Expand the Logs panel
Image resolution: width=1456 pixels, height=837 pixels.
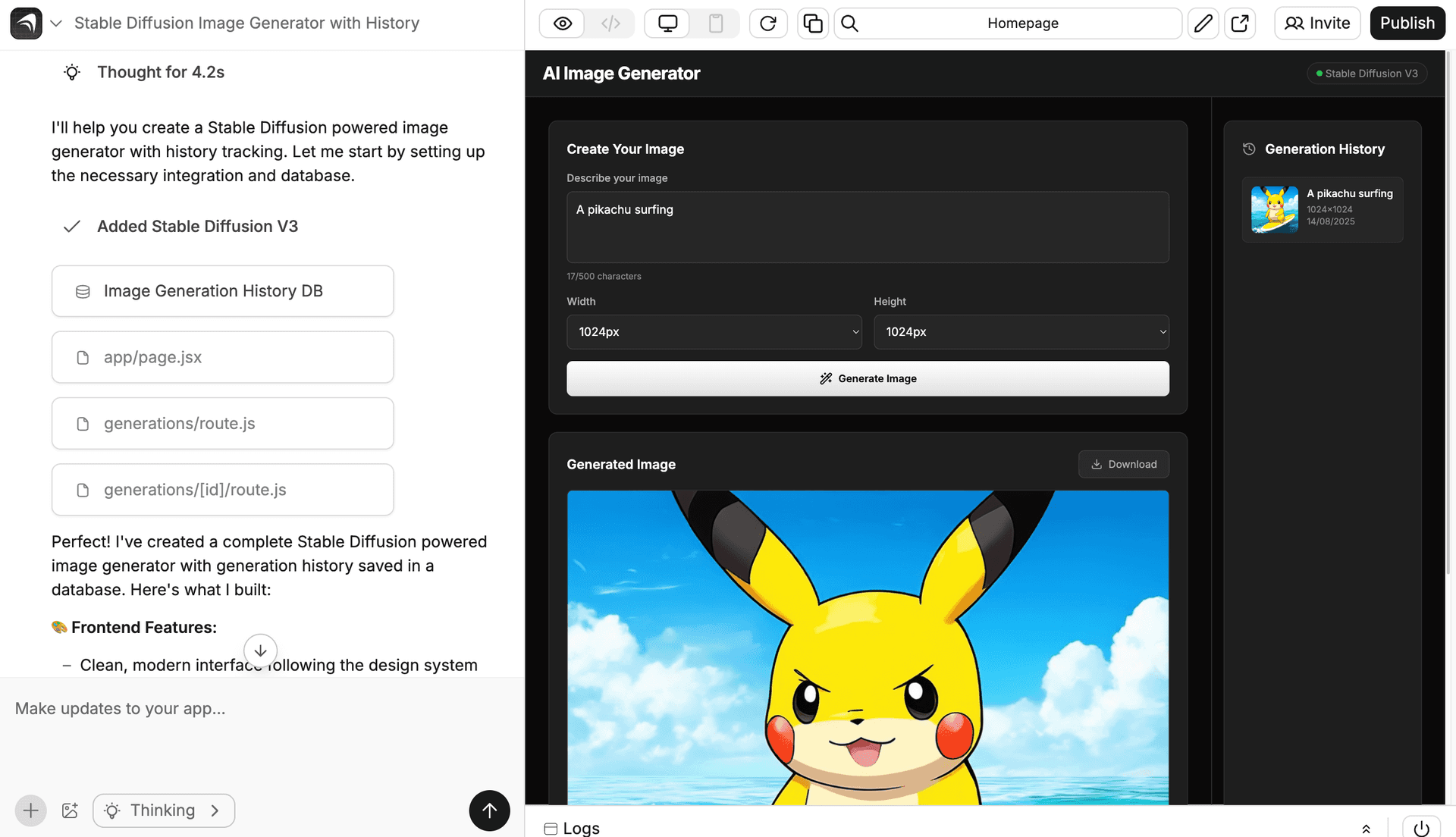tap(1366, 829)
